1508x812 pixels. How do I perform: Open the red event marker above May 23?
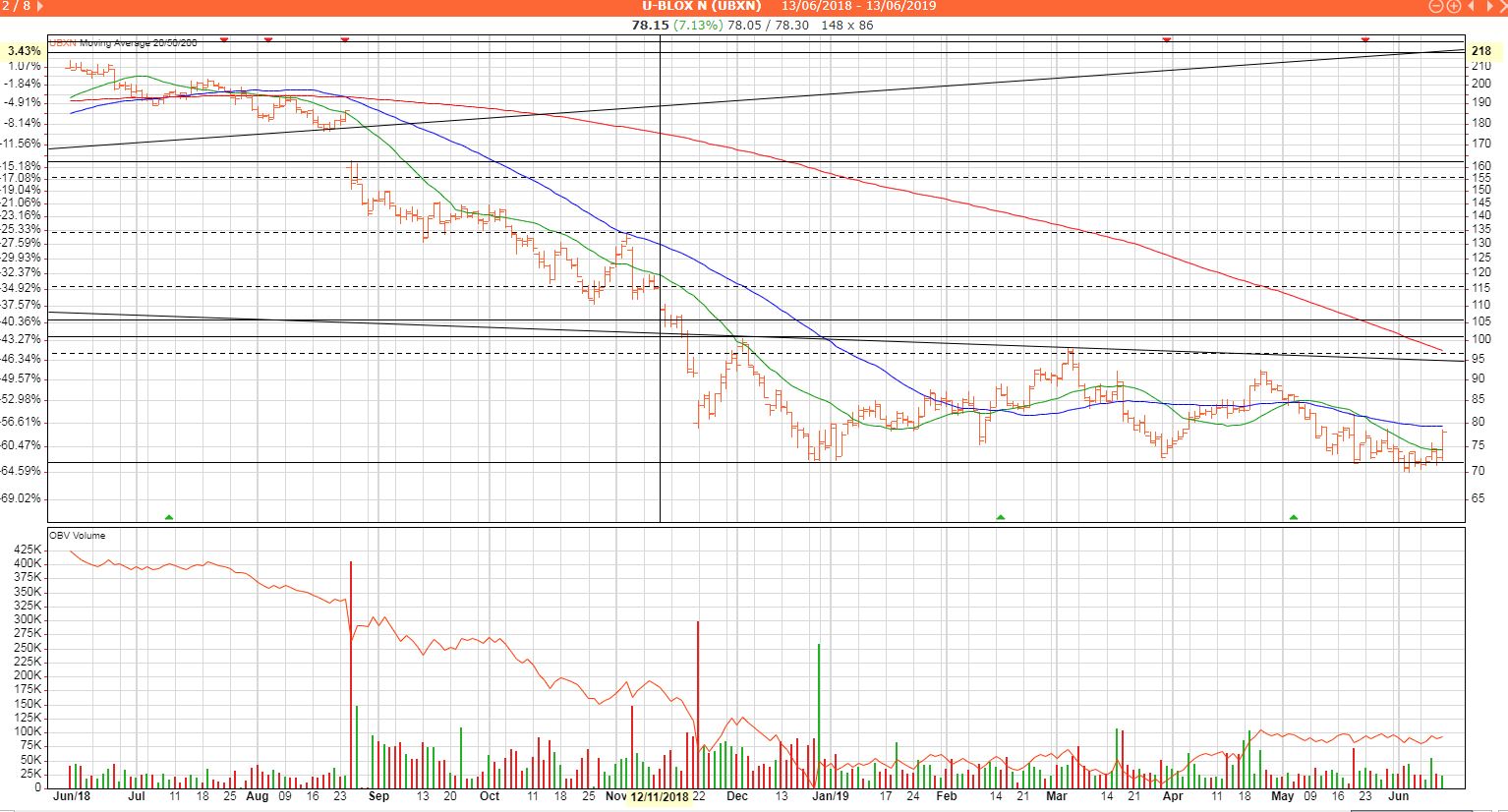[x=1365, y=39]
